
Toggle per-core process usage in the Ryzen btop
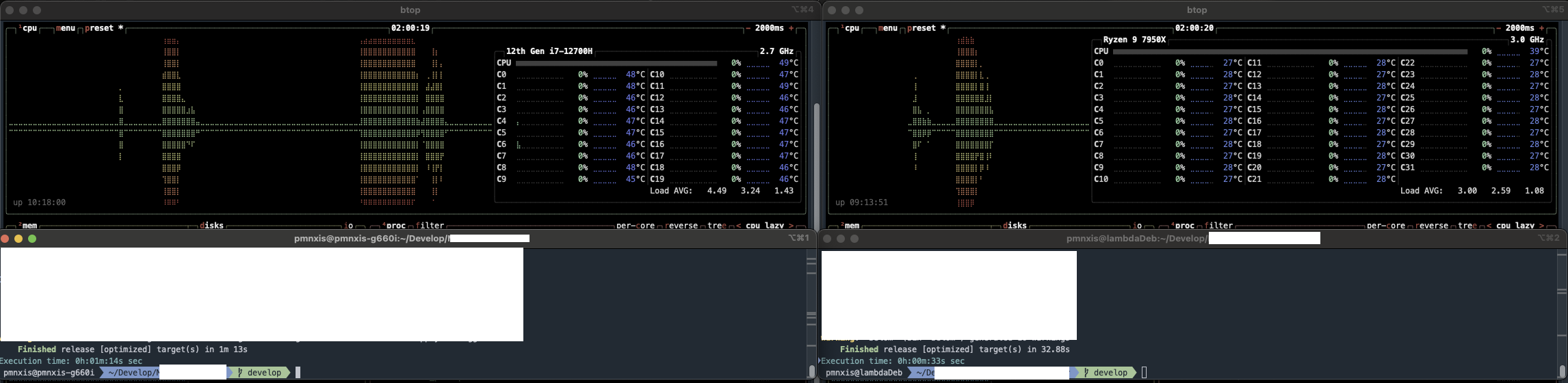point(1386,225)
